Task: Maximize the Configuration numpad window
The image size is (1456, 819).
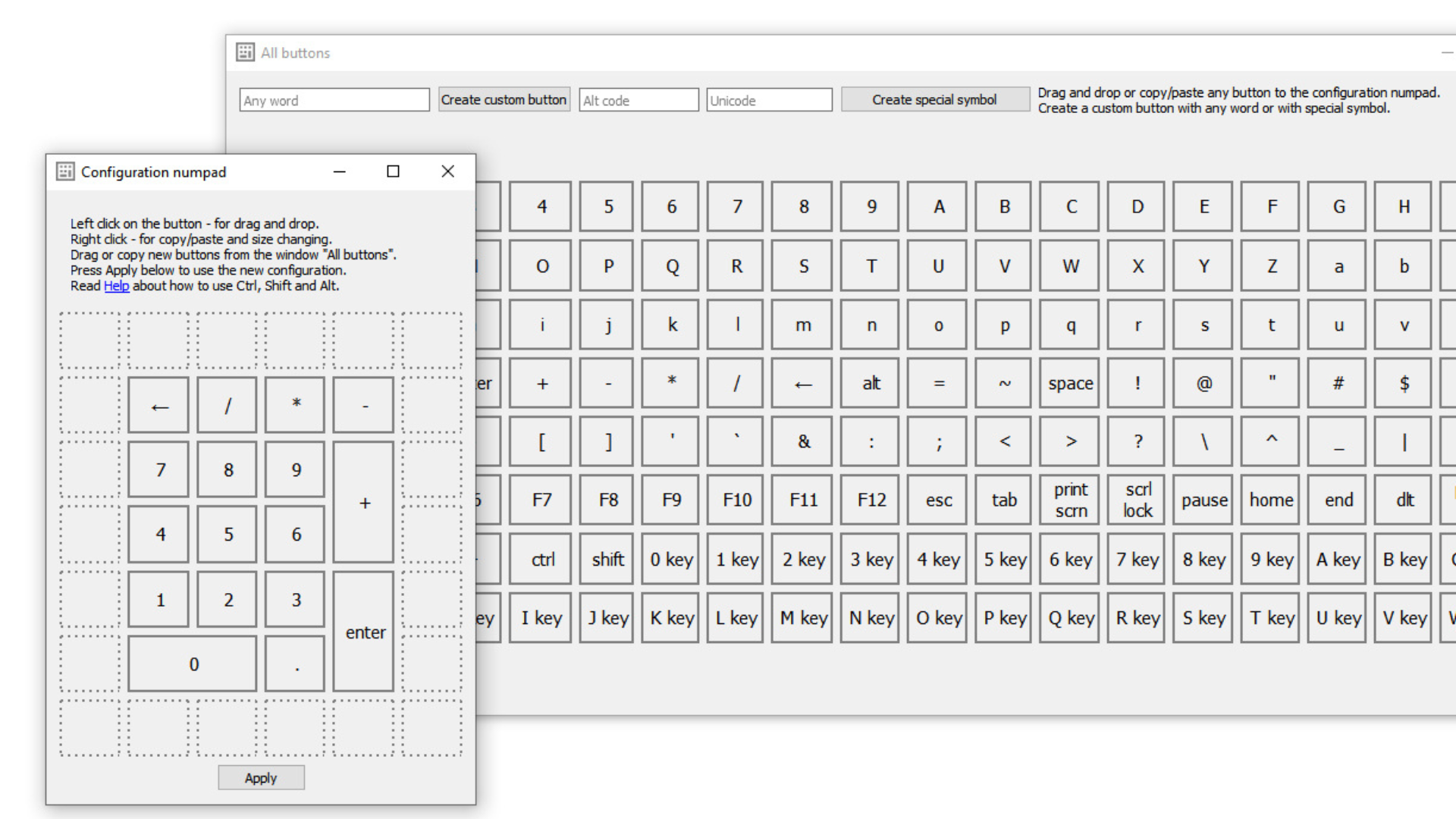Action: tap(393, 172)
